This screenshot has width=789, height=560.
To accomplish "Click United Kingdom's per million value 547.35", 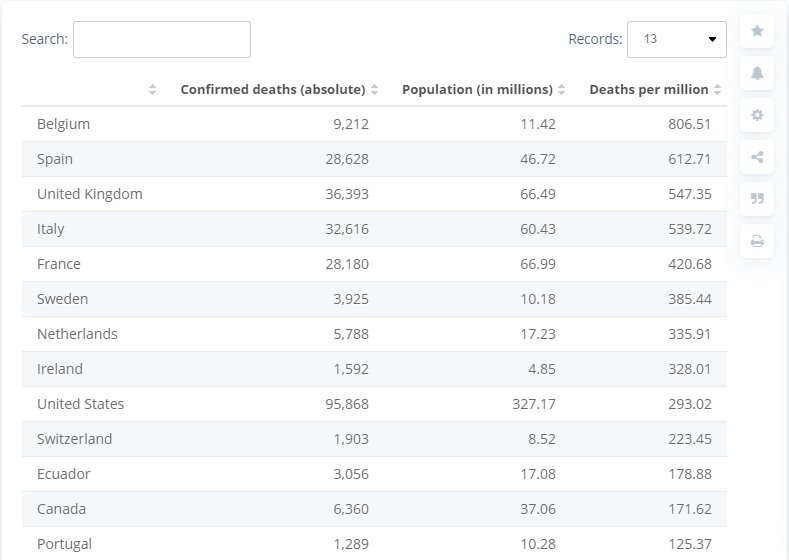I will pos(689,194).
